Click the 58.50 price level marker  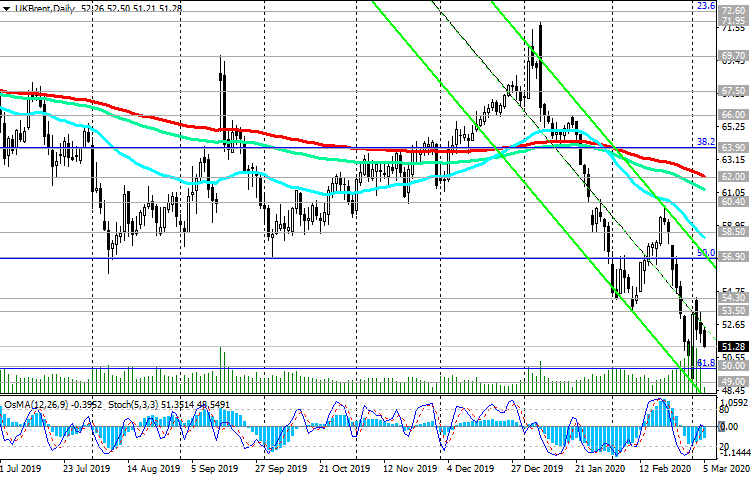coord(735,231)
